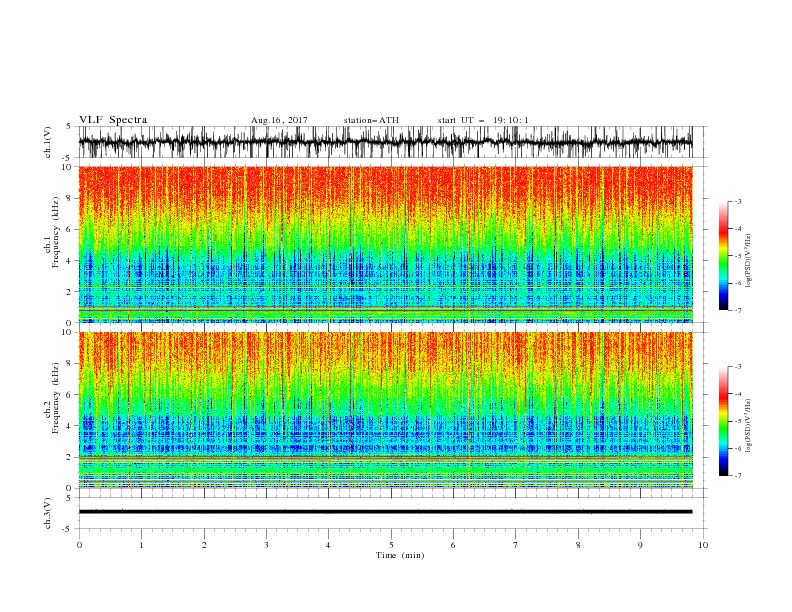This screenshot has width=792, height=612.
Task: Click the ch.2 lower colorbar
Action: (x=724, y=421)
